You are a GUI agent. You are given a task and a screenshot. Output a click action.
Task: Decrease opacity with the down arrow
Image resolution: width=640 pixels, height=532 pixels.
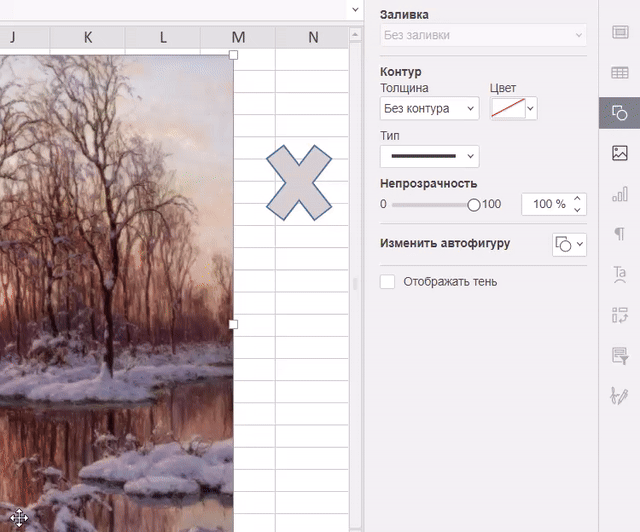point(577,209)
